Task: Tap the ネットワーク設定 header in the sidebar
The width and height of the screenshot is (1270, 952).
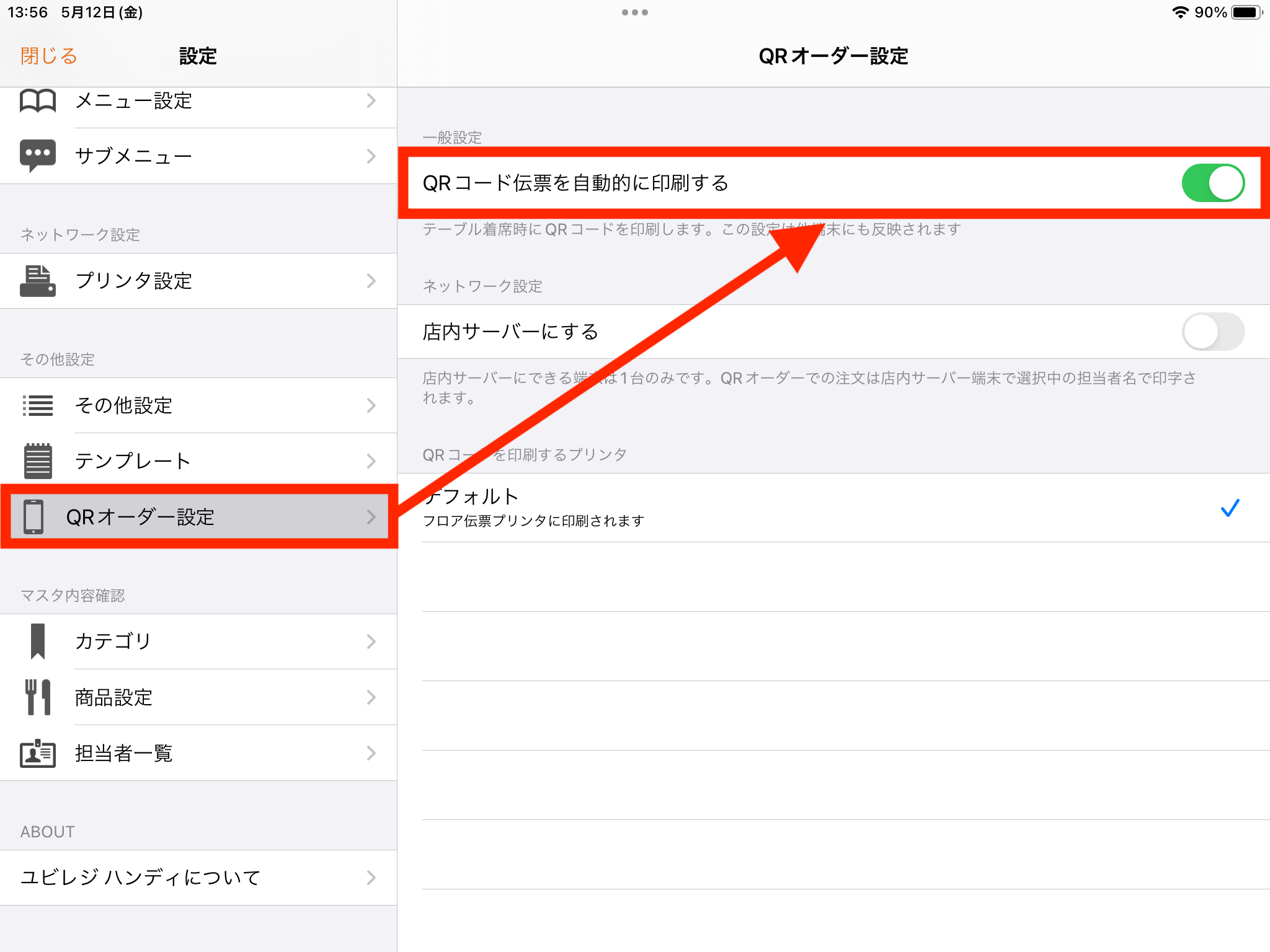Action: point(80,235)
